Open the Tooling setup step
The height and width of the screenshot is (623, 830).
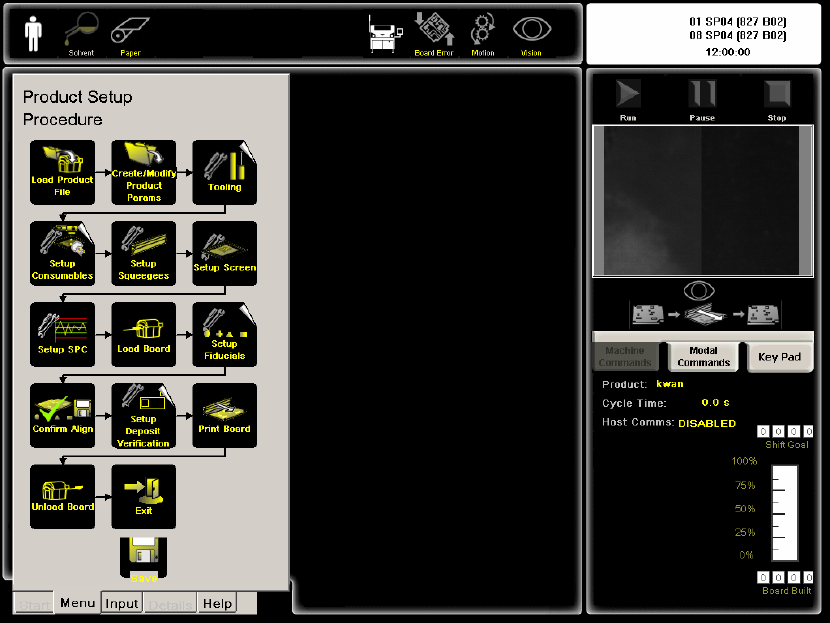coord(224,172)
